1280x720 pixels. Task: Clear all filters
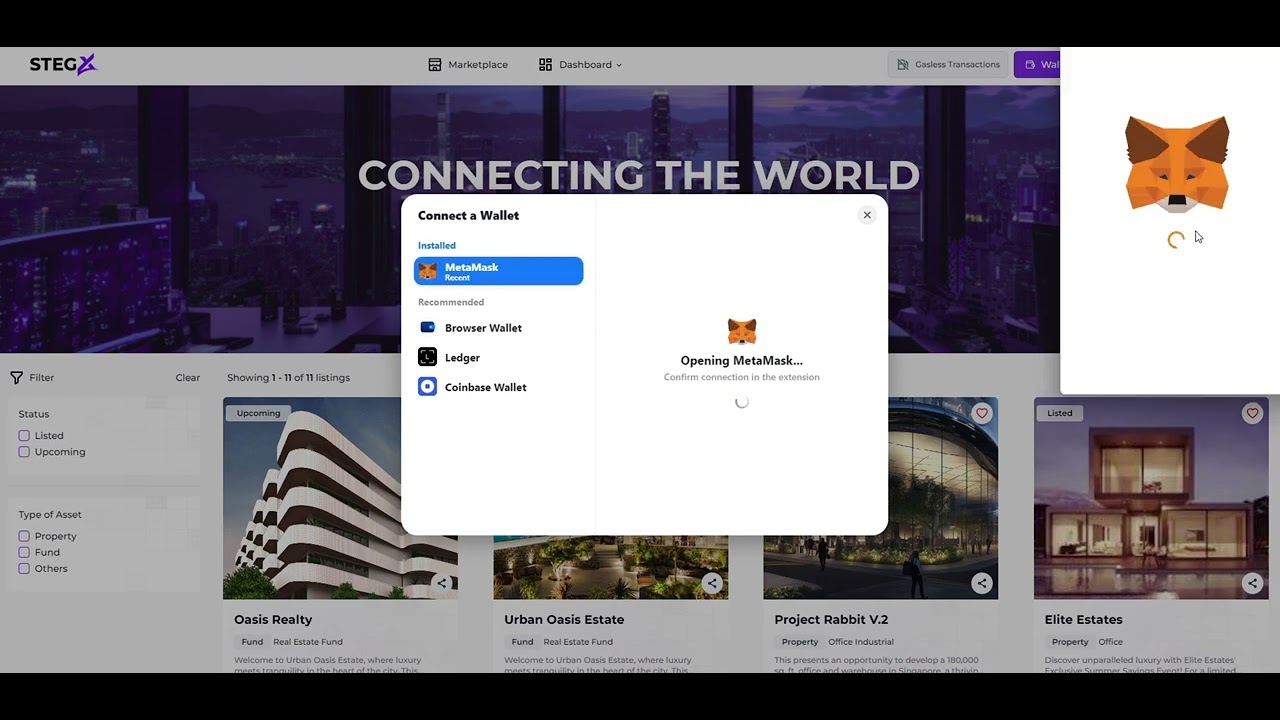(x=188, y=378)
